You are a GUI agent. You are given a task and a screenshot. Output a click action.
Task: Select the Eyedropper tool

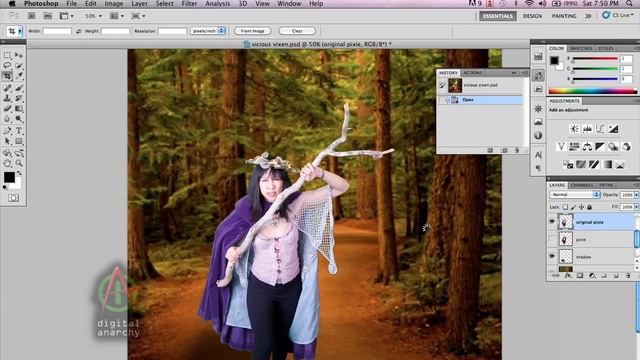click(19, 76)
